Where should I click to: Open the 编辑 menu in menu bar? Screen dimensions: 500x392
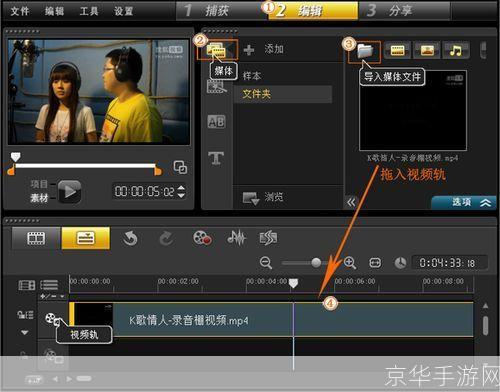[55, 11]
